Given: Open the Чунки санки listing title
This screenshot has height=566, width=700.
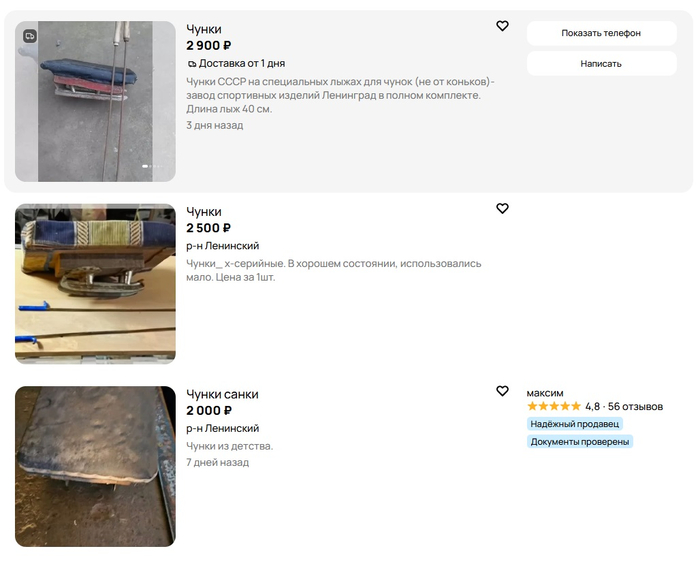Looking at the screenshot, I should (x=222, y=394).
